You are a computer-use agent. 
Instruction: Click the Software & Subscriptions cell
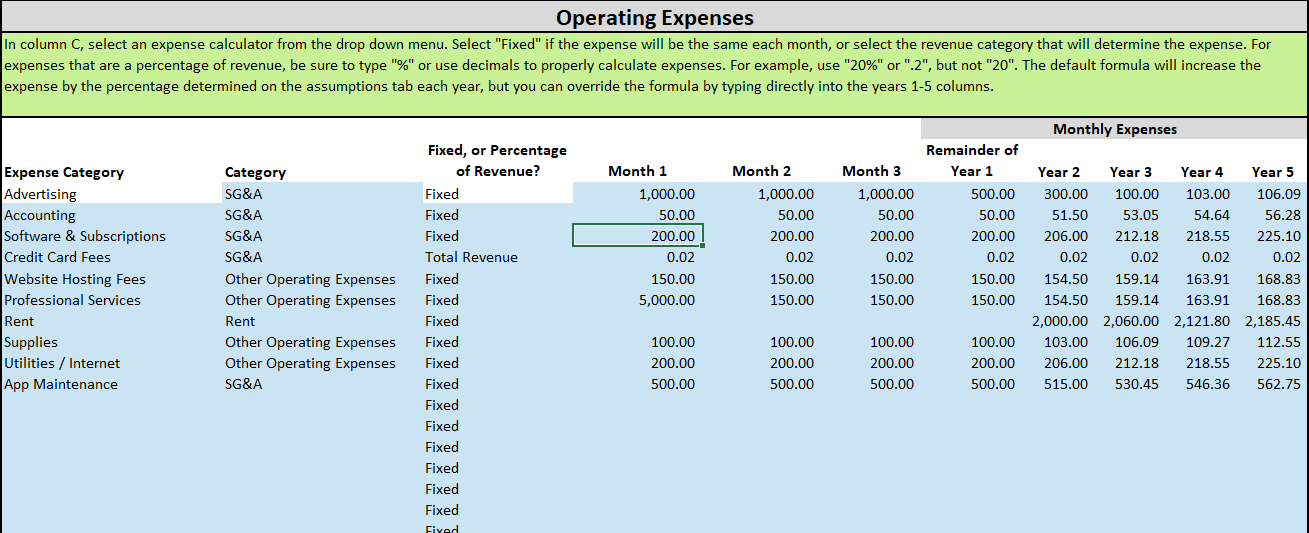112,236
